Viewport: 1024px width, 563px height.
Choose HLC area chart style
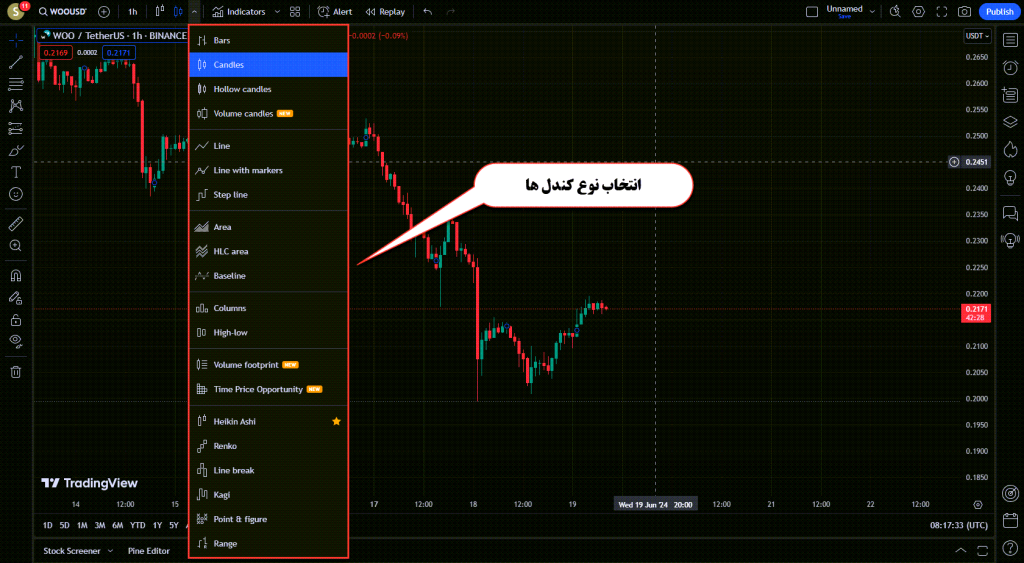(x=268, y=251)
